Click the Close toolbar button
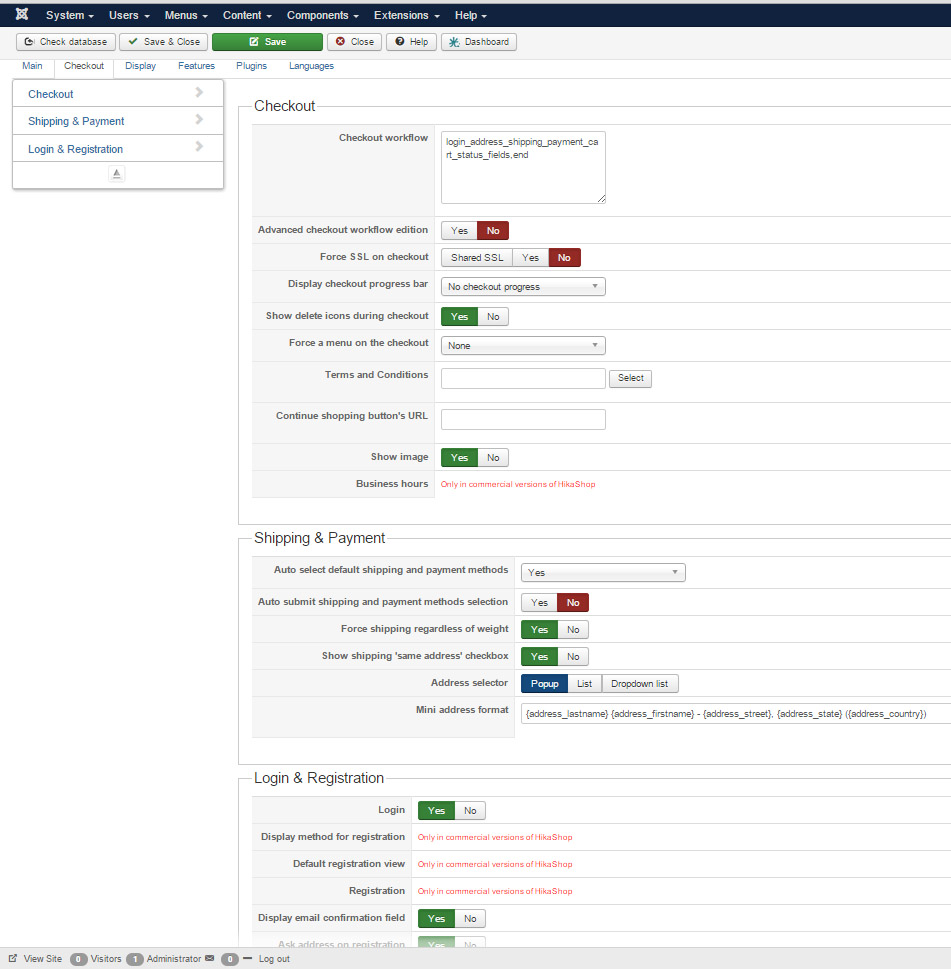Image resolution: width=951 pixels, height=969 pixels. (355, 42)
